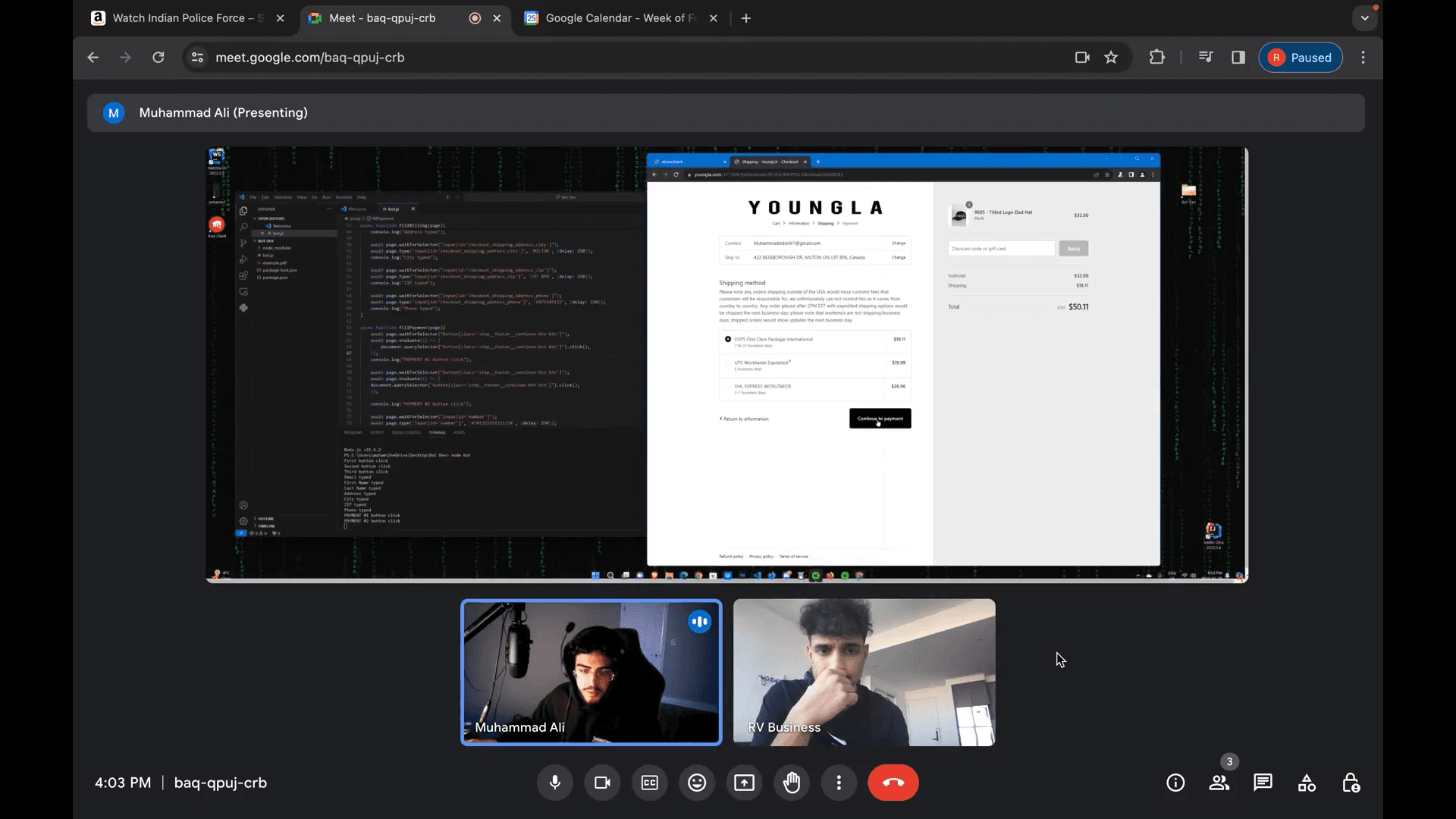The width and height of the screenshot is (1456, 819).
Task: Select UPS Worldwide Expedited shipping option
Action: 814,365
